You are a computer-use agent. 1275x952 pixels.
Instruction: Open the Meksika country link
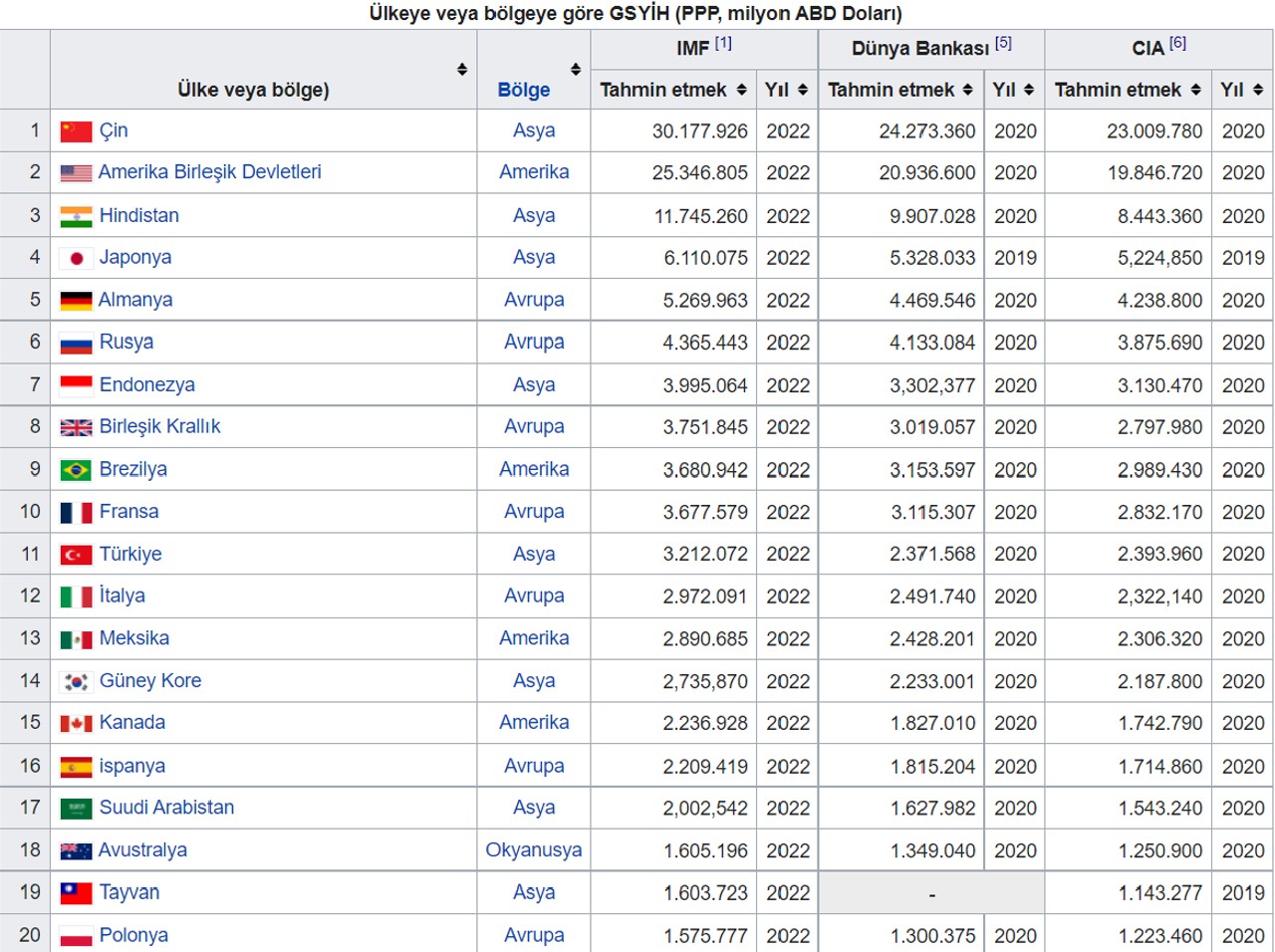coord(133,638)
